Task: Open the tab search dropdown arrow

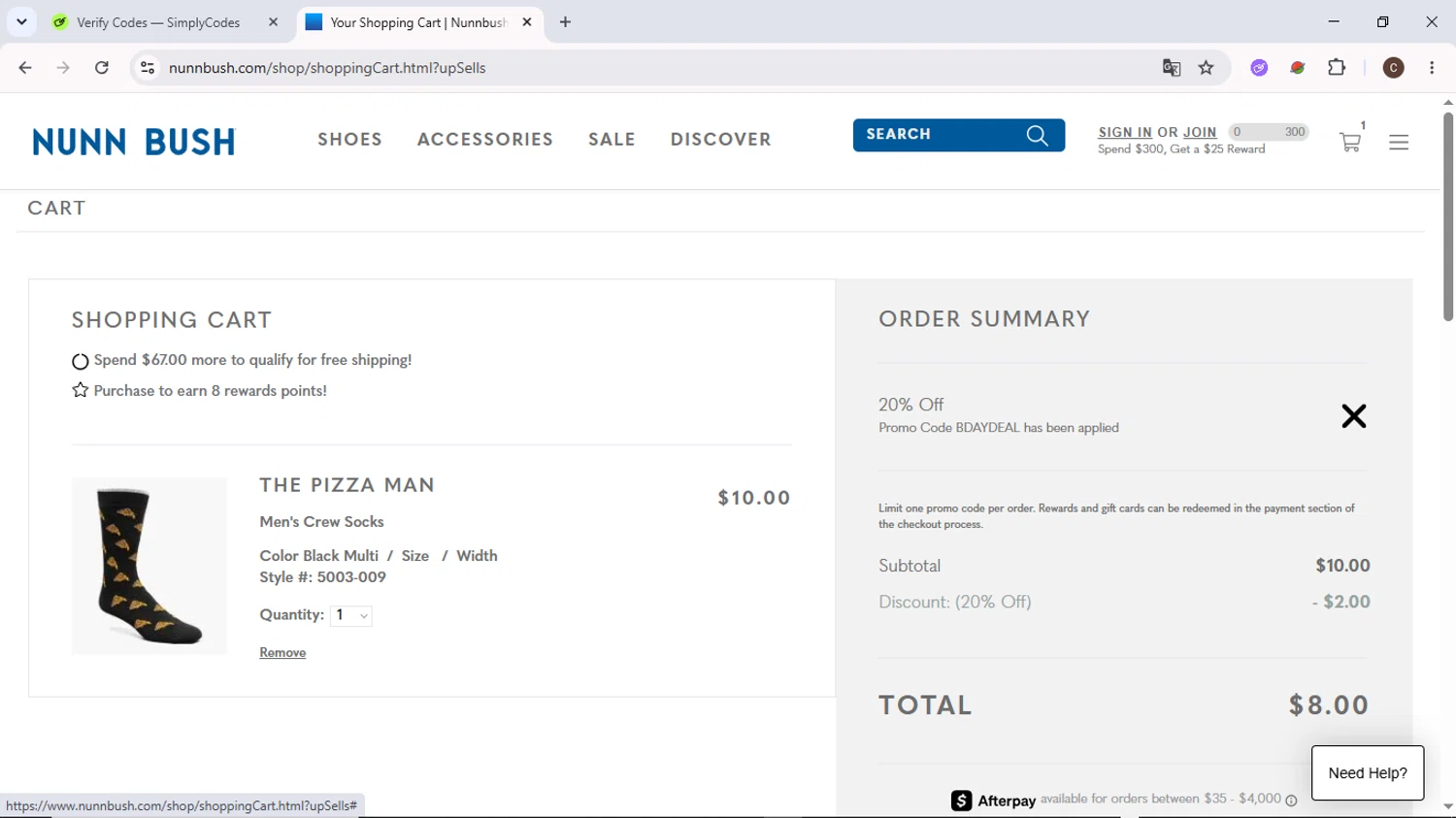Action: tap(21, 22)
